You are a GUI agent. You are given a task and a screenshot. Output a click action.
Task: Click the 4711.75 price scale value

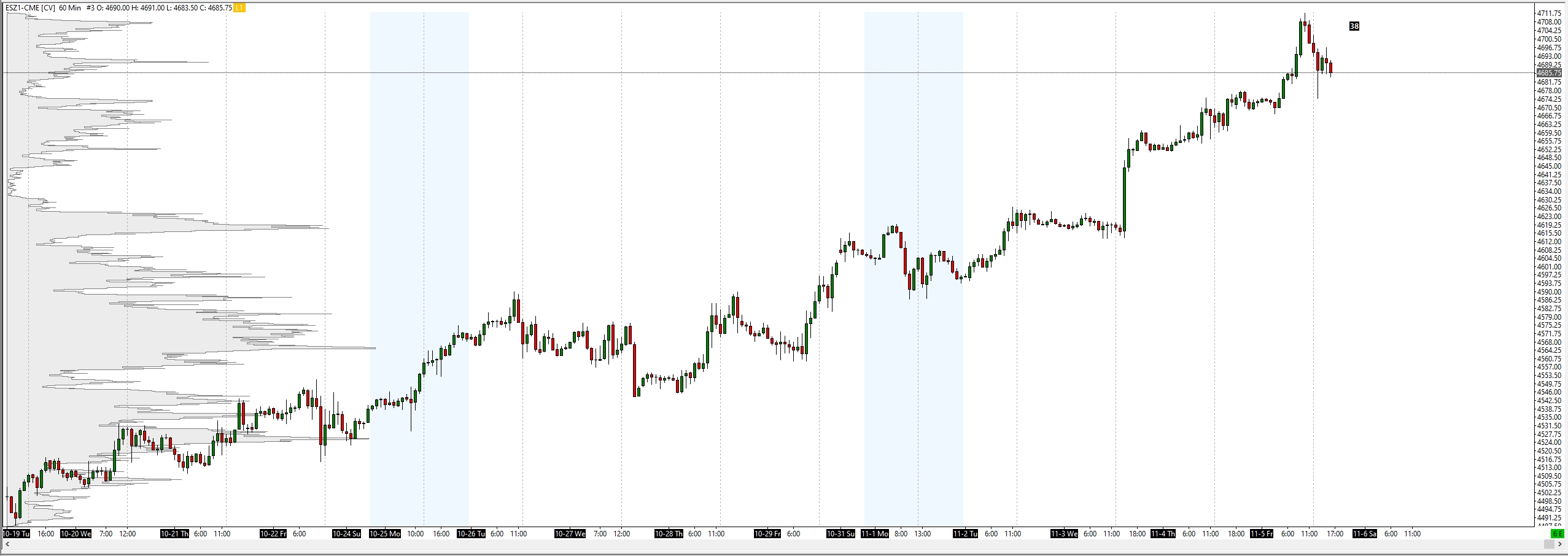1548,14
